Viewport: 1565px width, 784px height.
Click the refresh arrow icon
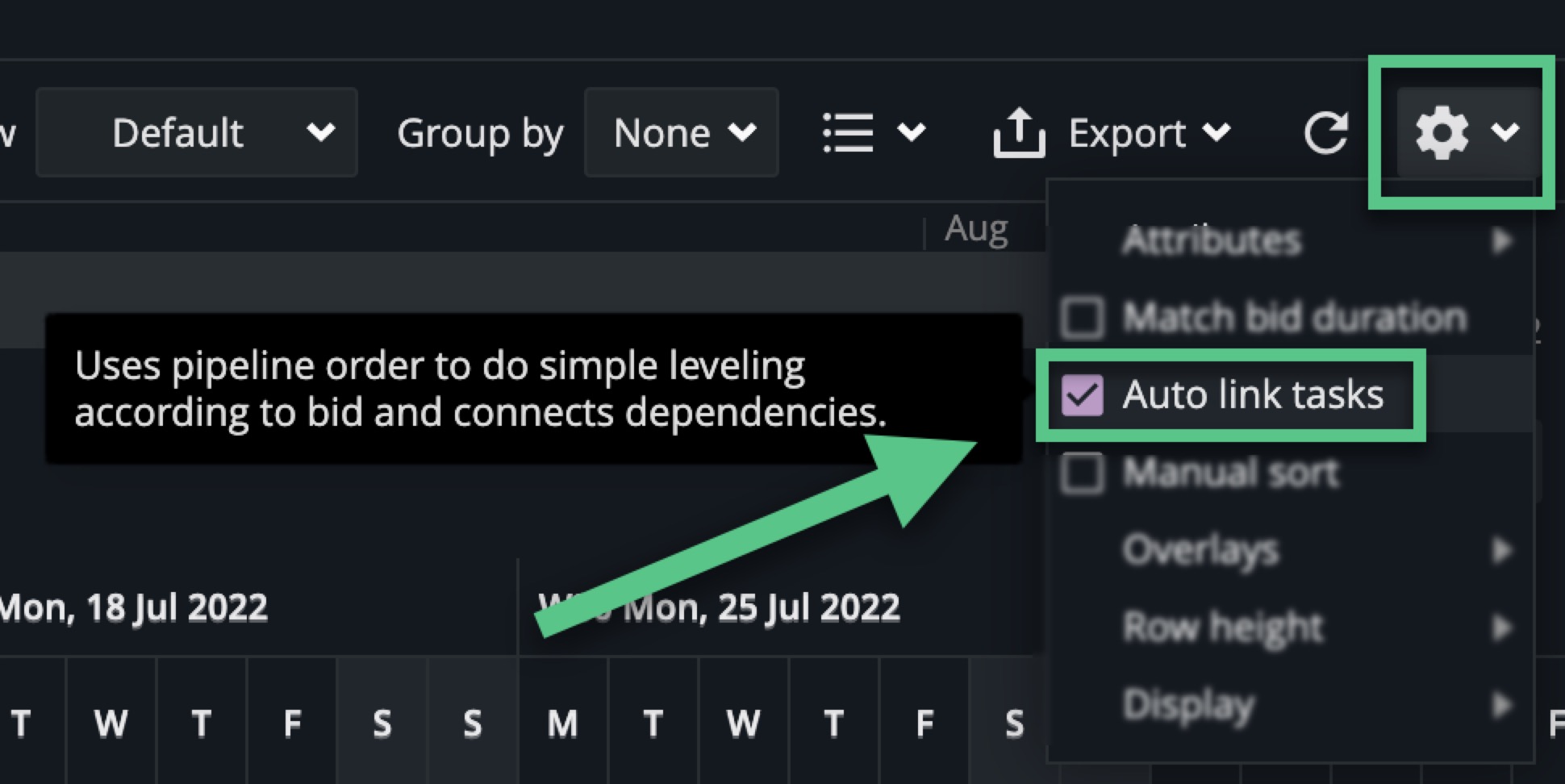click(x=1325, y=132)
